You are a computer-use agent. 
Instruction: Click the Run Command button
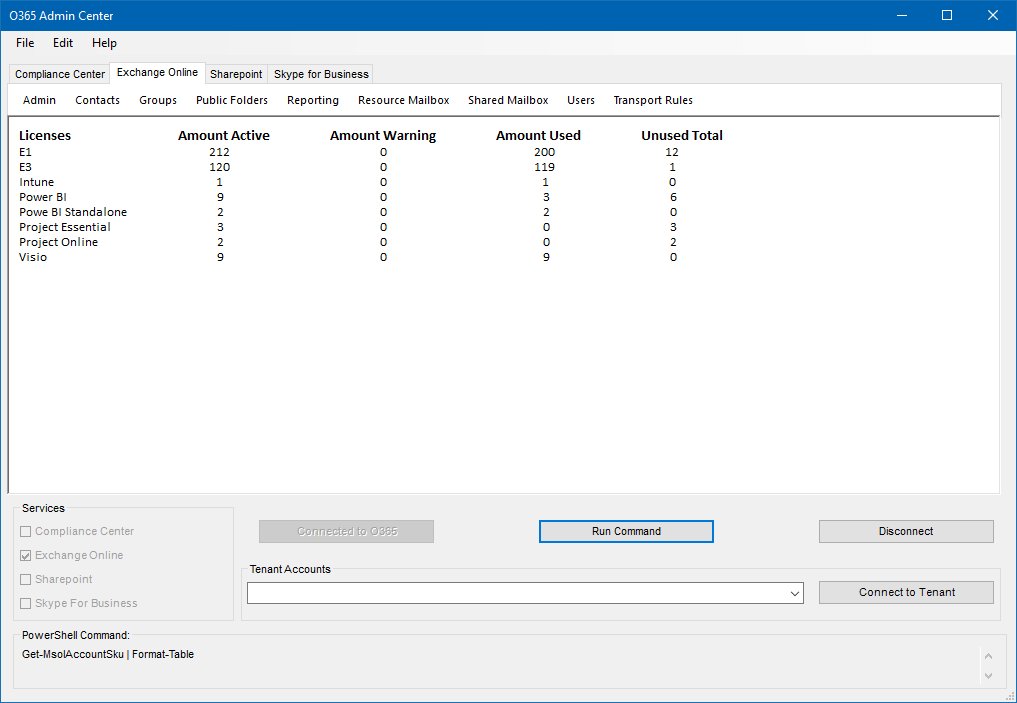pyautogui.click(x=625, y=531)
